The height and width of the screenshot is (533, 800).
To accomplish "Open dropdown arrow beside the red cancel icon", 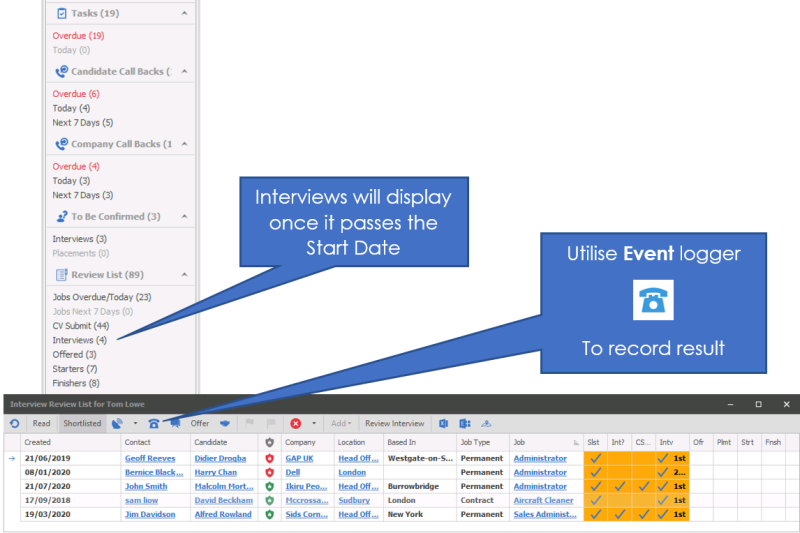I will coord(313,423).
